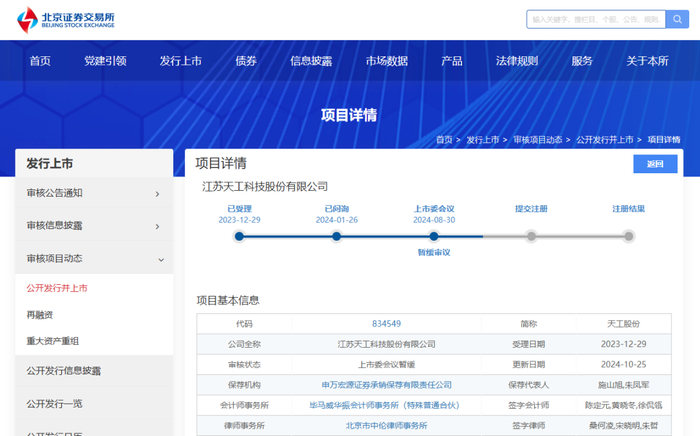The width and height of the screenshot is (700, 436).
Task: Go to 市场数据 in top navigation
Action: pos(386,61)
